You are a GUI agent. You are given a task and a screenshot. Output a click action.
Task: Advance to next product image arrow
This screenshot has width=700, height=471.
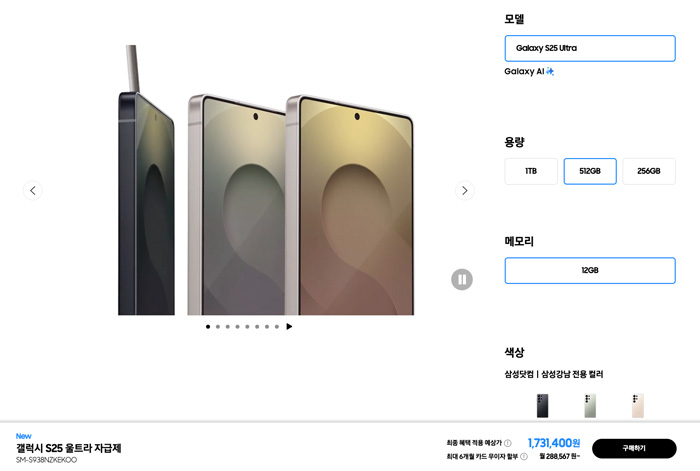pos(465,191)
